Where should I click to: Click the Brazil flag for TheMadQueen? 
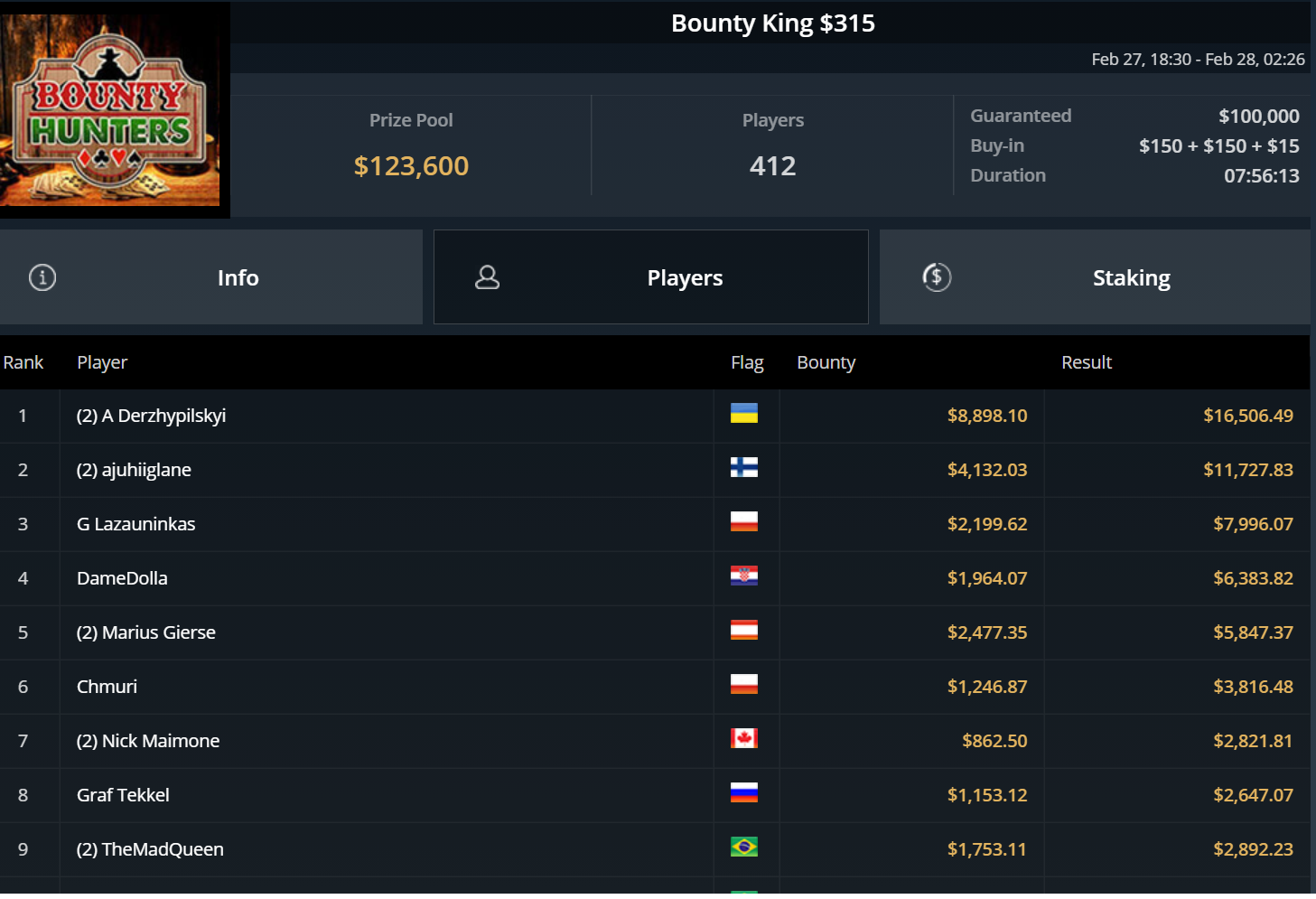(743, 847)
